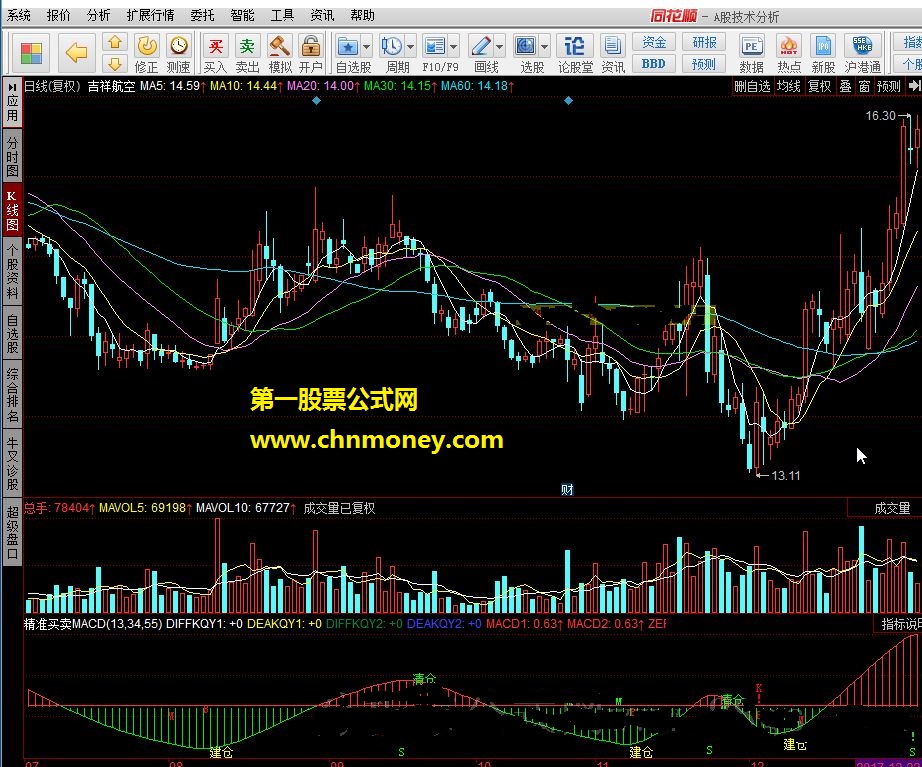The height and width of the screenshot is (767, 922).
Task: Open the 分析 menu
Action: coord(98,15)
